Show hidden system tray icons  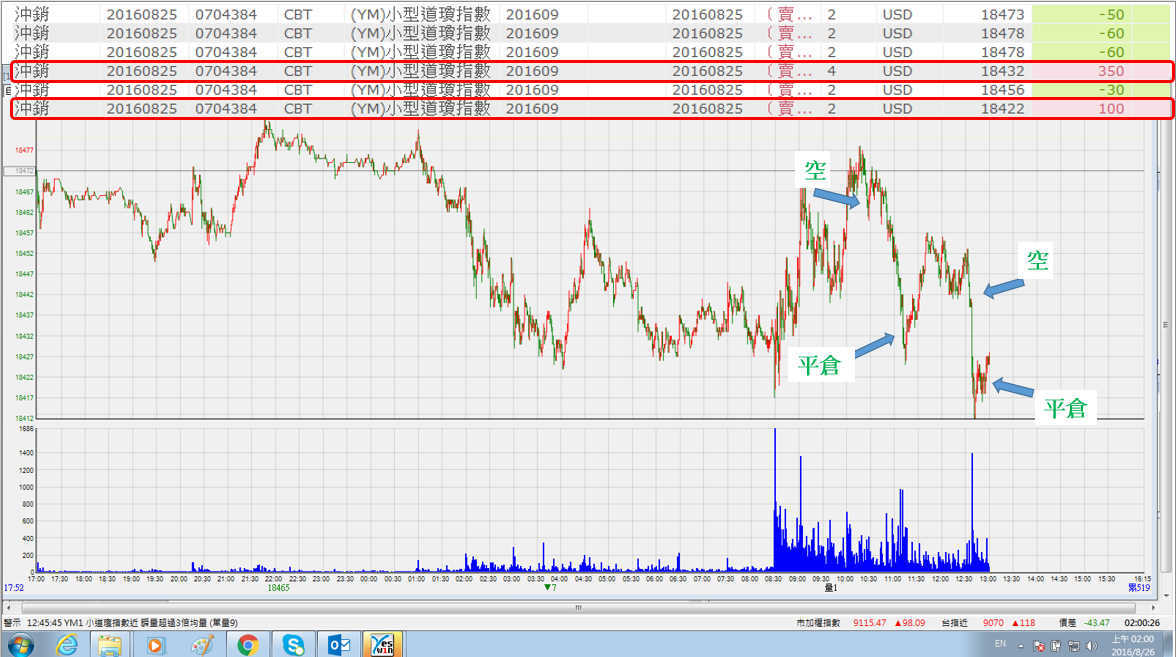pyautogui.click(x=1019, y=646)
